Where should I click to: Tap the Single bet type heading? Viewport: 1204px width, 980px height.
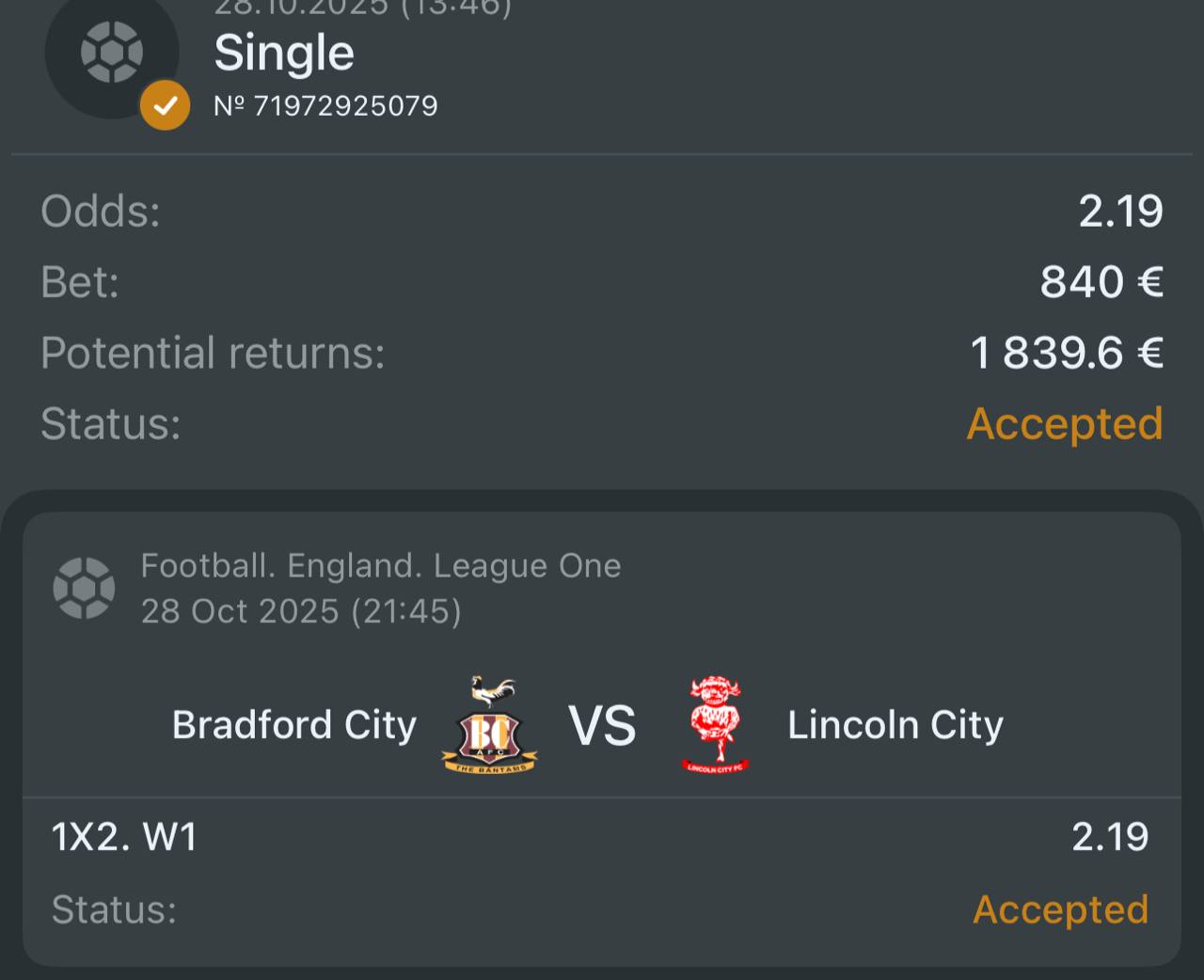pyautogui.click(x=284, y=53)
